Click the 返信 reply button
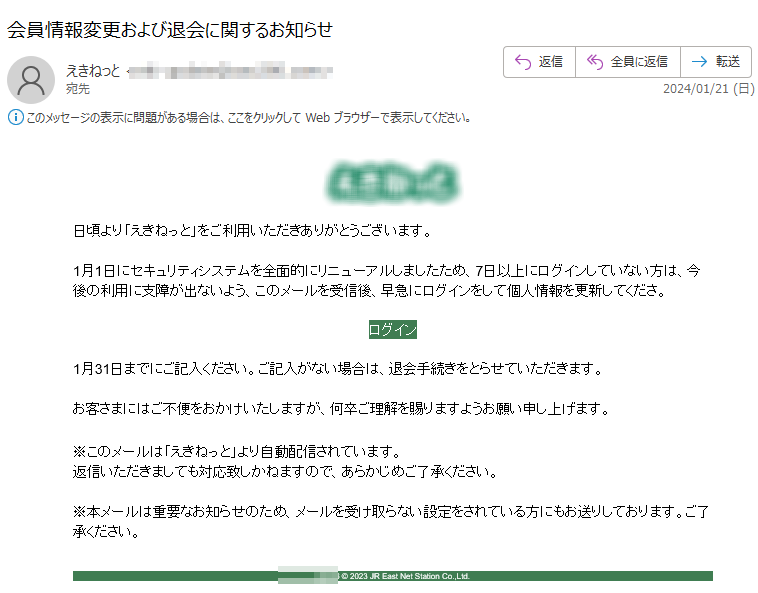758x593 pixels. point(539,62)
